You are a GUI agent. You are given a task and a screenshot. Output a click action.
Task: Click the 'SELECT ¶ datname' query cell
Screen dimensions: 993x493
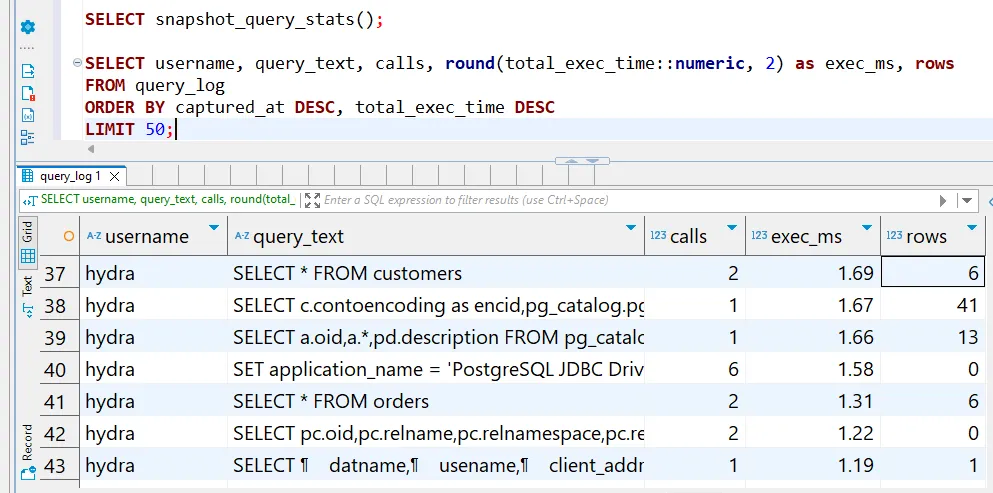(436, 465)
